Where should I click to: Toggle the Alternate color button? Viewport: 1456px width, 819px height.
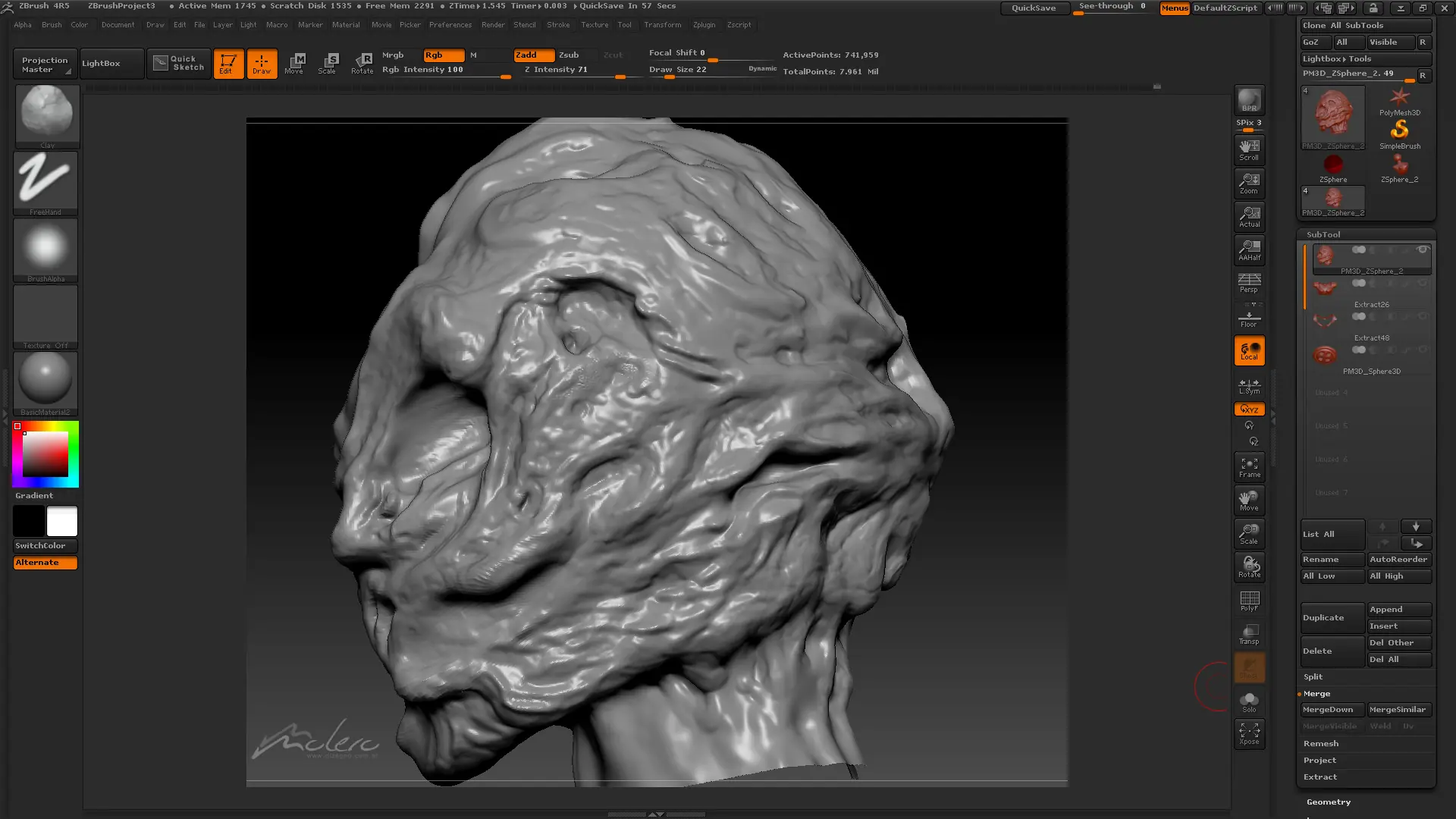coord(45,563)
